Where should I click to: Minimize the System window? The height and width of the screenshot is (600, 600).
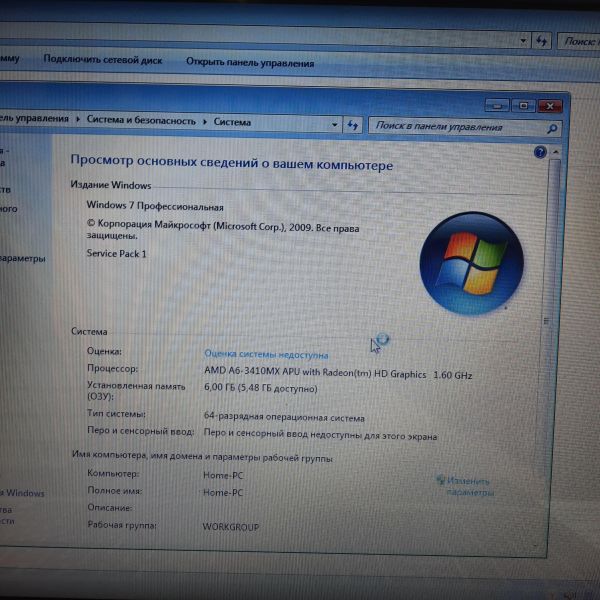[497, 105]
